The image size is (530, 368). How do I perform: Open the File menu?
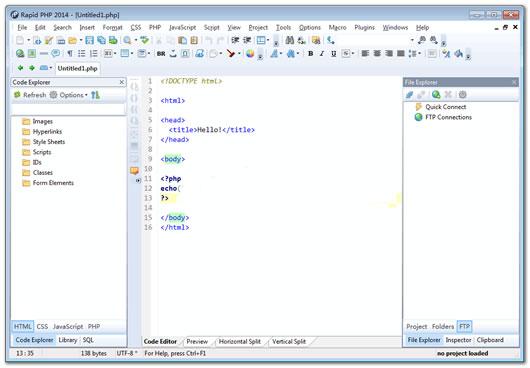click(x=22, y=28)
